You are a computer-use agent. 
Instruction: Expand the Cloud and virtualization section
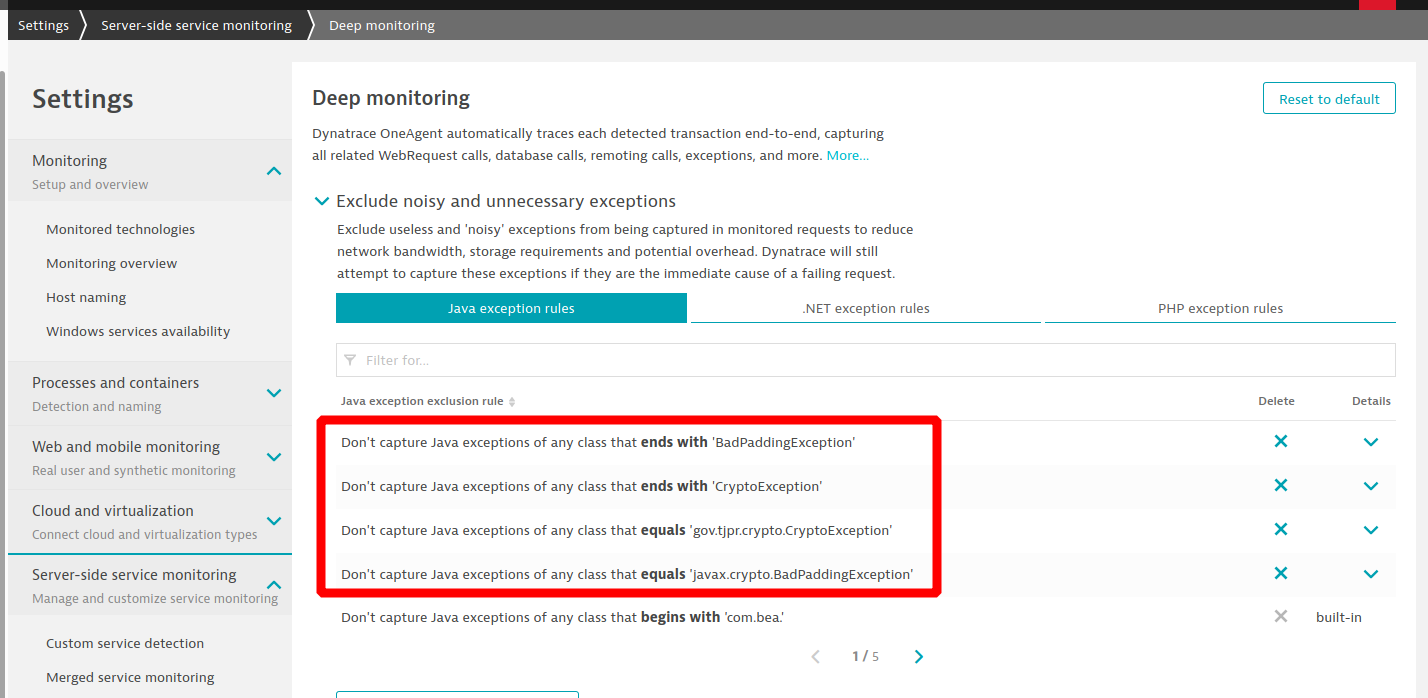pyautogui.click(x=273, y=521)
